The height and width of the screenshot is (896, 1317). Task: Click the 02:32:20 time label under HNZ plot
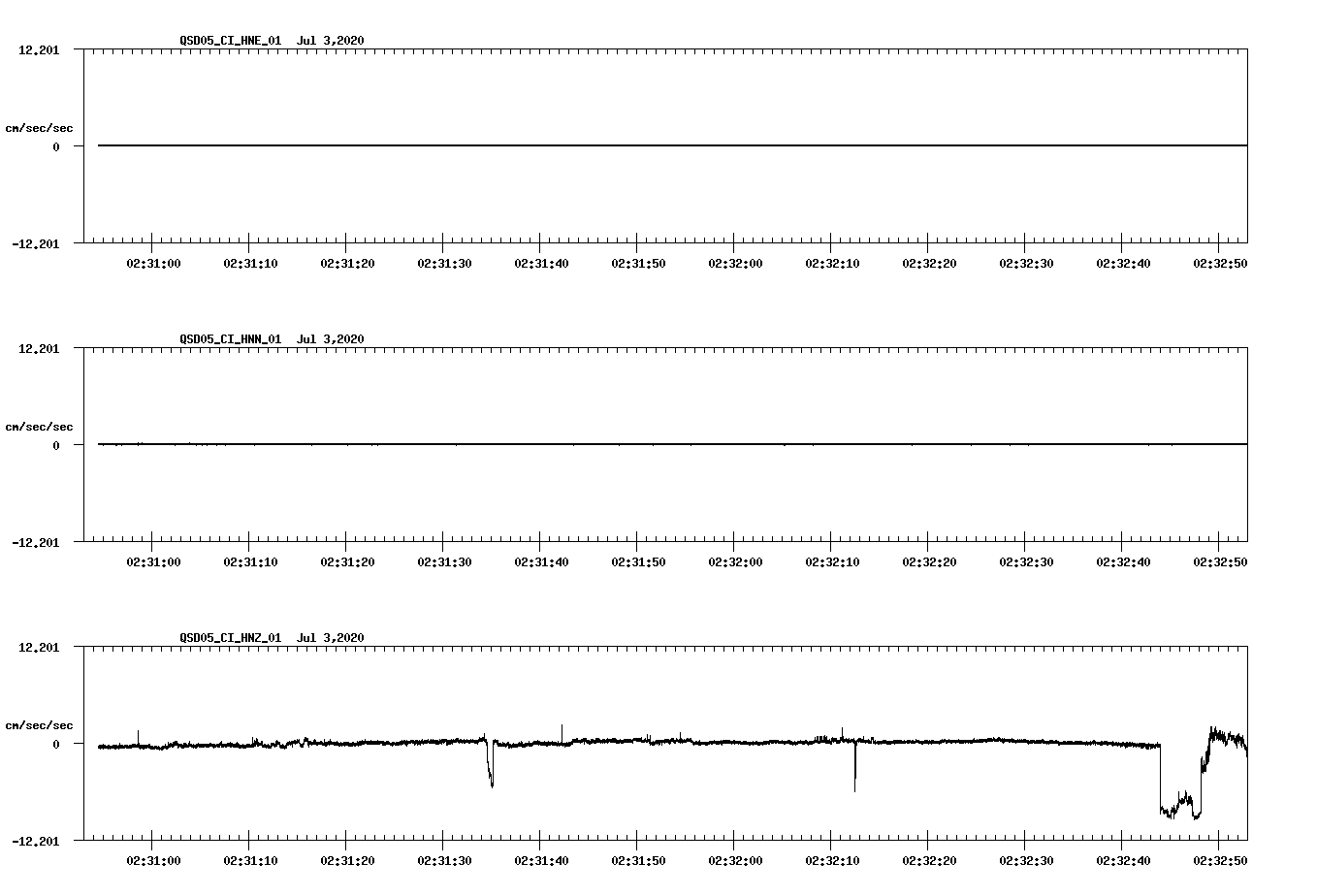tap(929, 860)
